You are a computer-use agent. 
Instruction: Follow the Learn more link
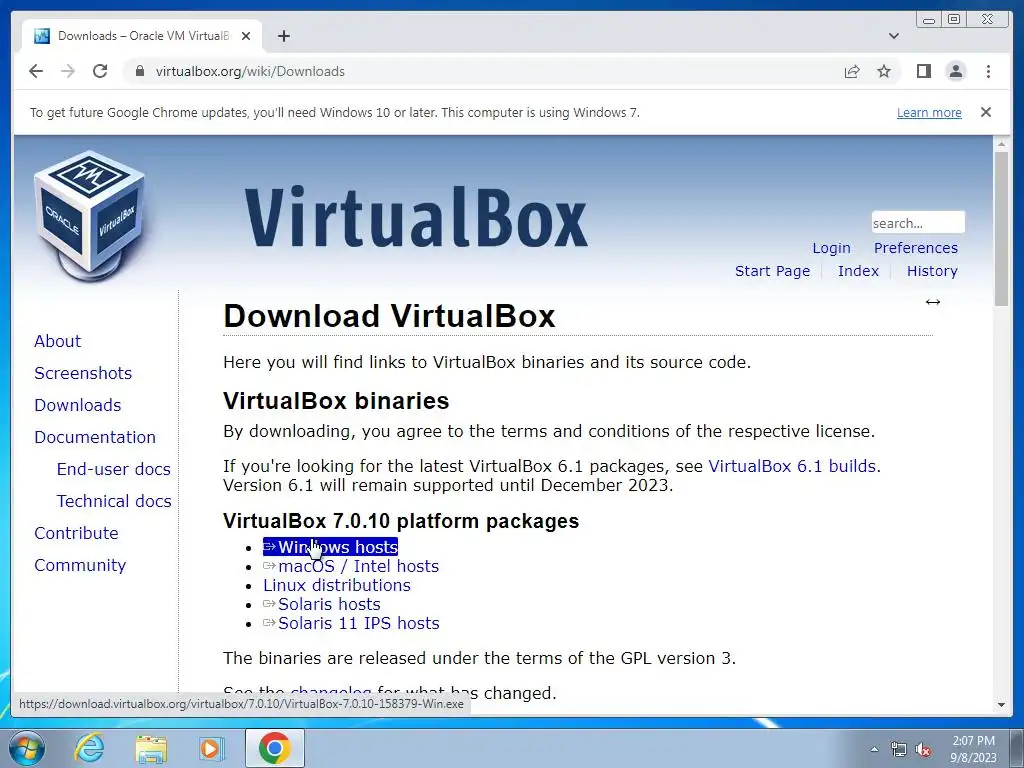pos(929,112)
